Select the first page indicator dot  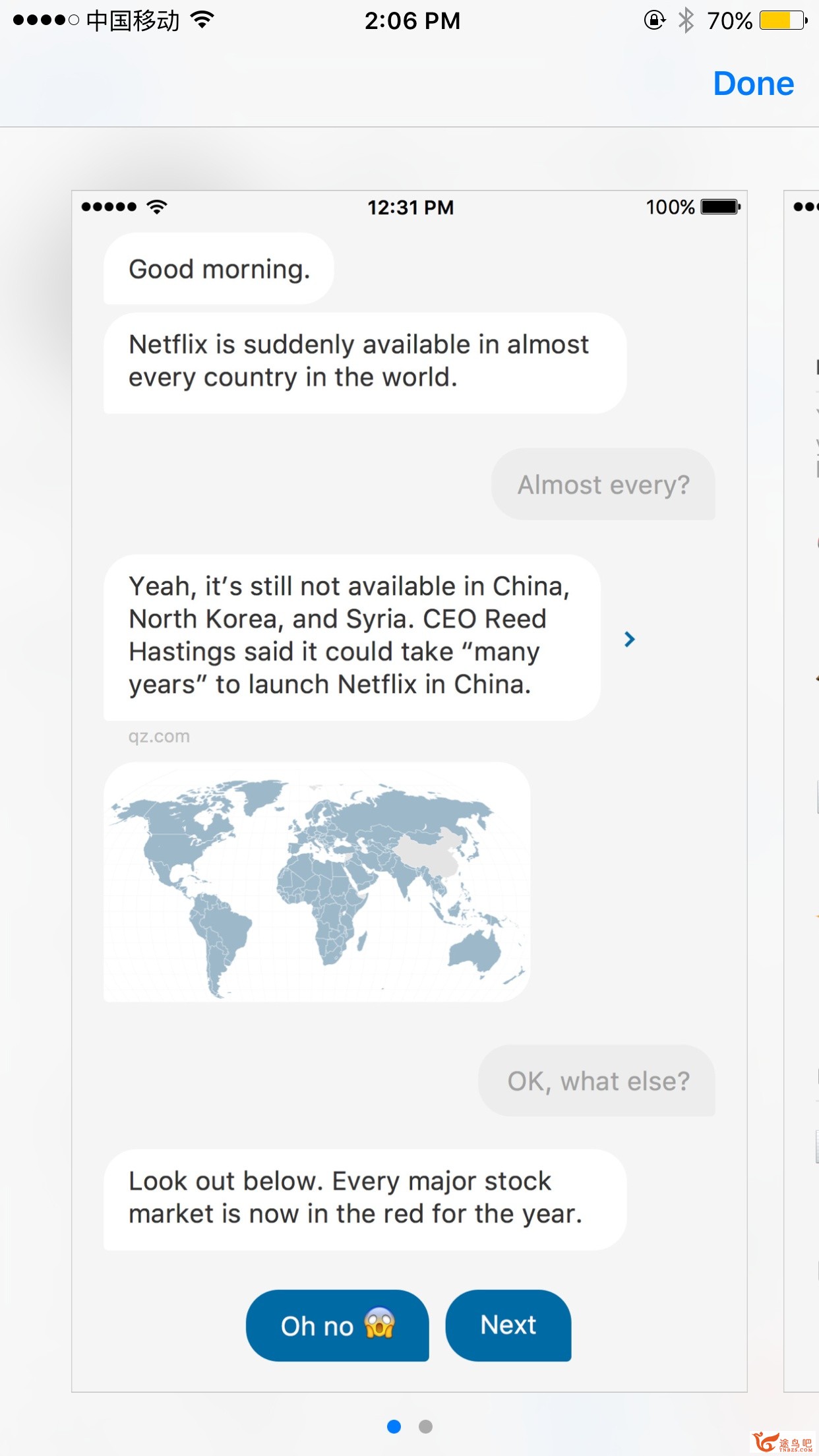coord(394,1426)
